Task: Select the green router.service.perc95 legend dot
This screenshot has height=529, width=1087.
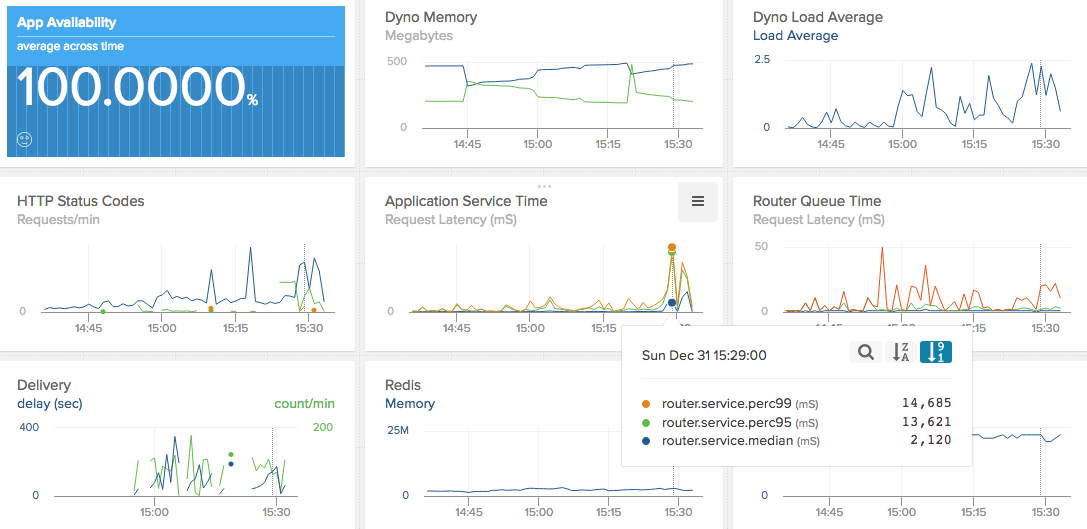Action: pyautogui.click(x=647, y=422)
